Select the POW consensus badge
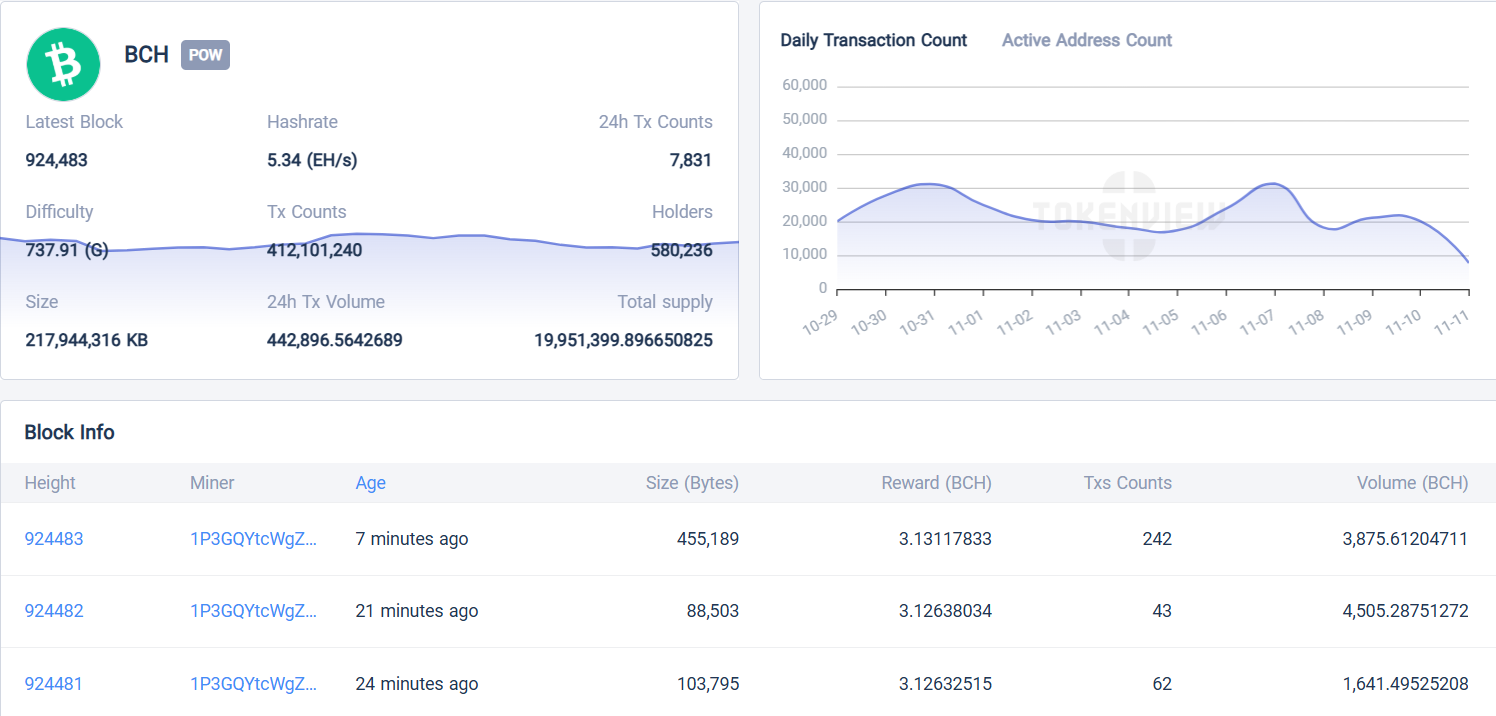Viewport: 1496px width, 716px height. coord(204,55)
